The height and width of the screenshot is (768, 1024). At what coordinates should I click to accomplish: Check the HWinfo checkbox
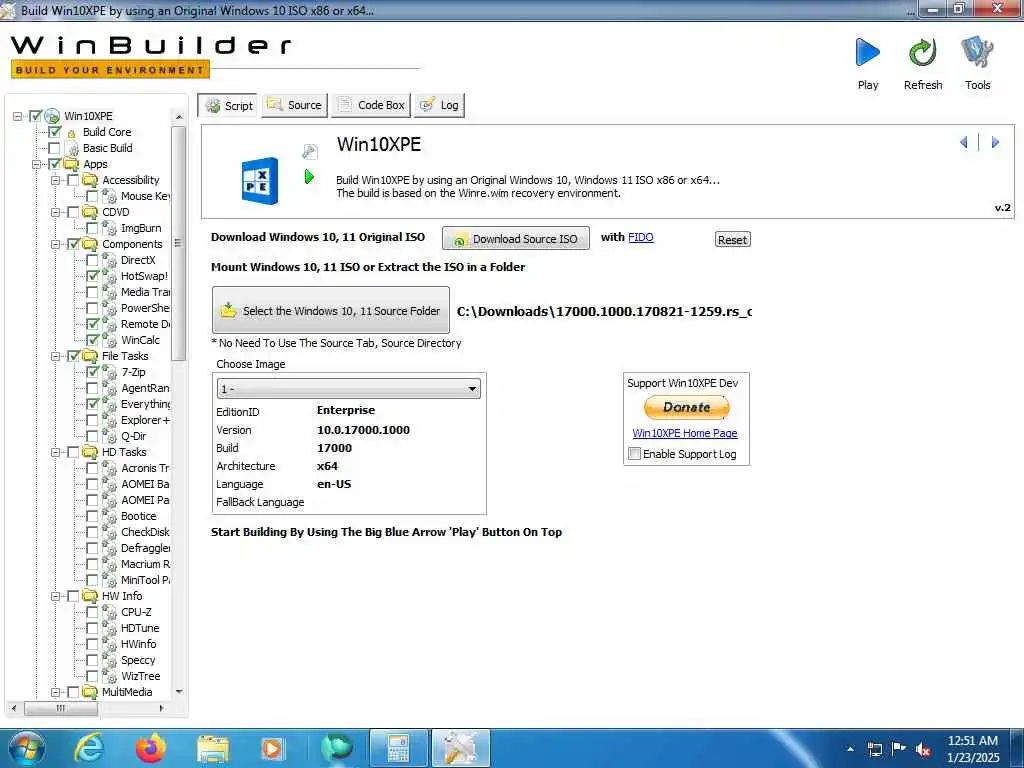click(92, 644)
